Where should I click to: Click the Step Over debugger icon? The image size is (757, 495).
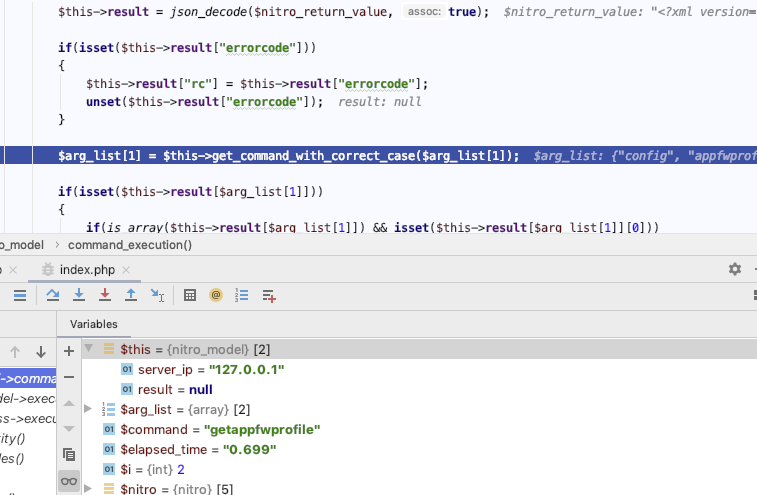click(x=53, y=295)
